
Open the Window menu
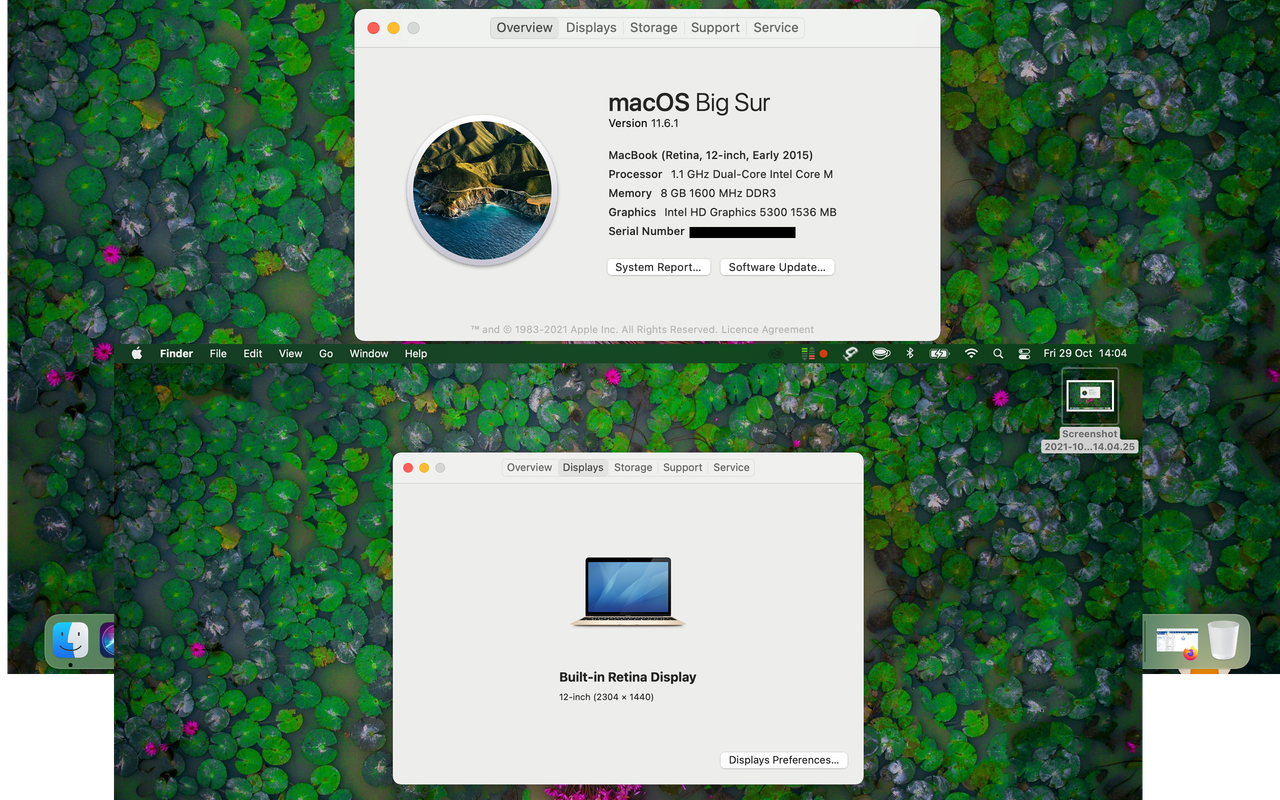pos(369,353)
